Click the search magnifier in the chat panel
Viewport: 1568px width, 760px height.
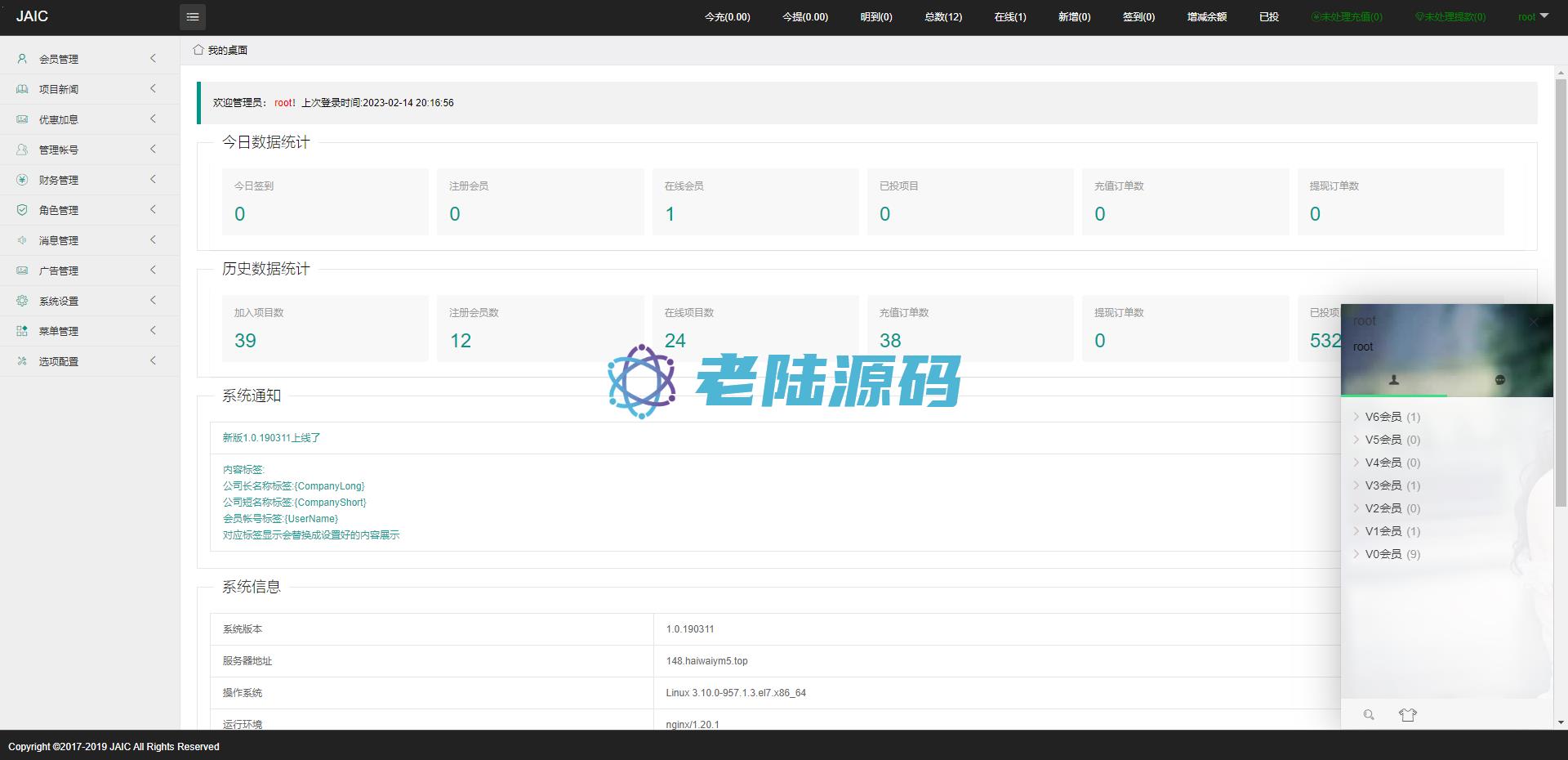click(x=1369, y=715)
